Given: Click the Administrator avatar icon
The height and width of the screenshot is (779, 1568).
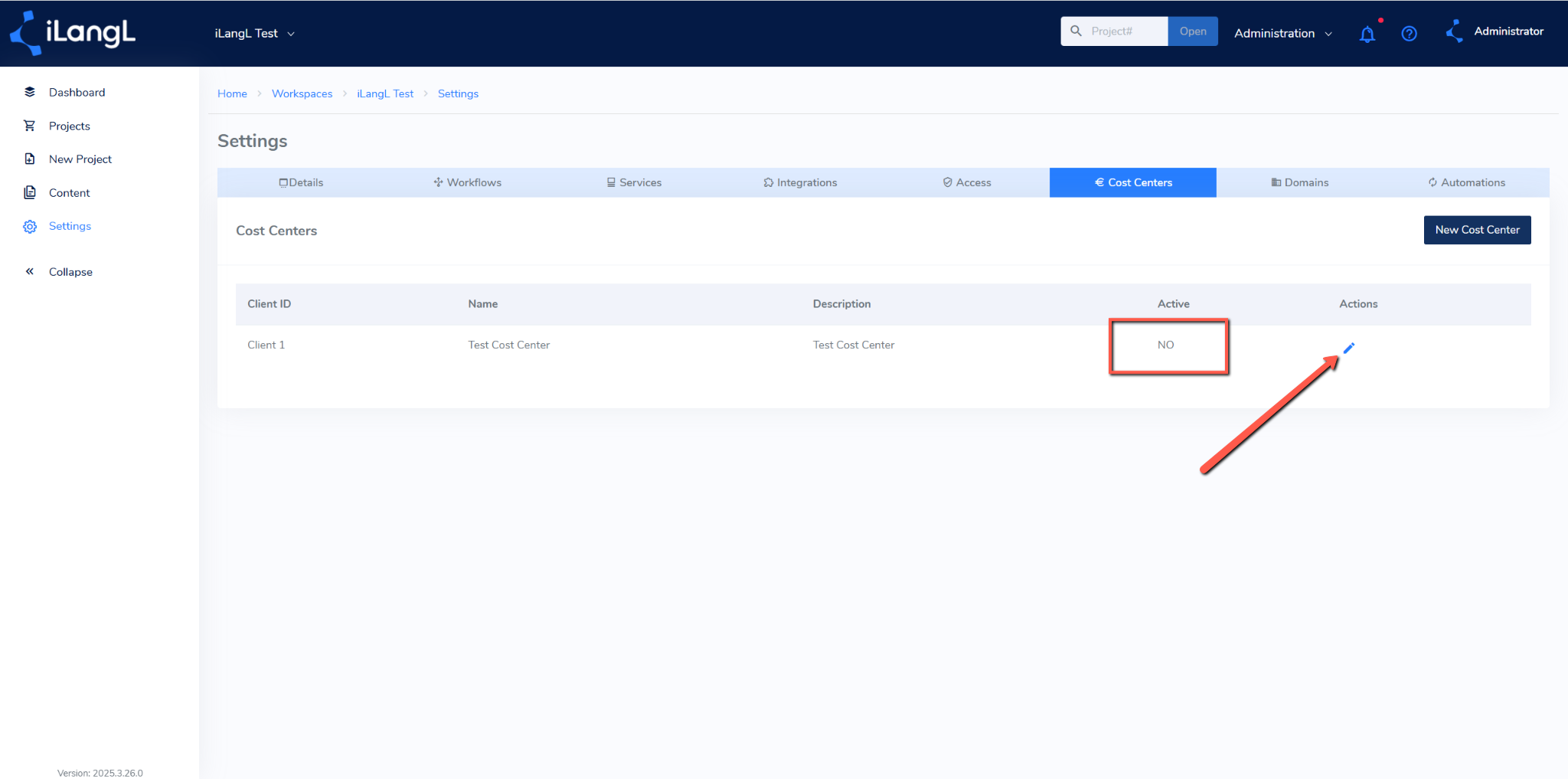Looking at the screenshot, I should coord(1455,31).
